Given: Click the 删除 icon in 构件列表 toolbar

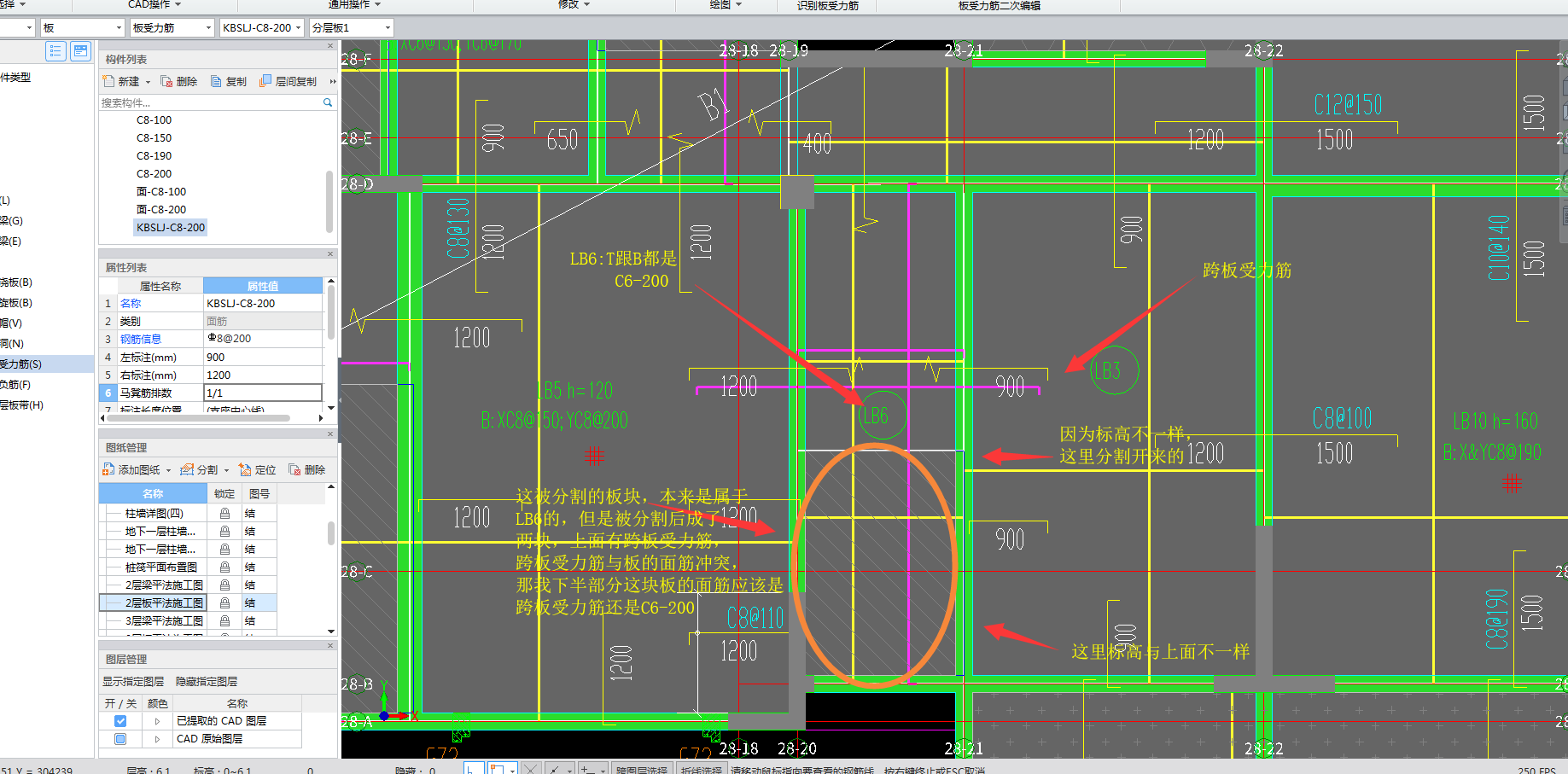Looking at the screenshot, I should (x=166, y=81).
